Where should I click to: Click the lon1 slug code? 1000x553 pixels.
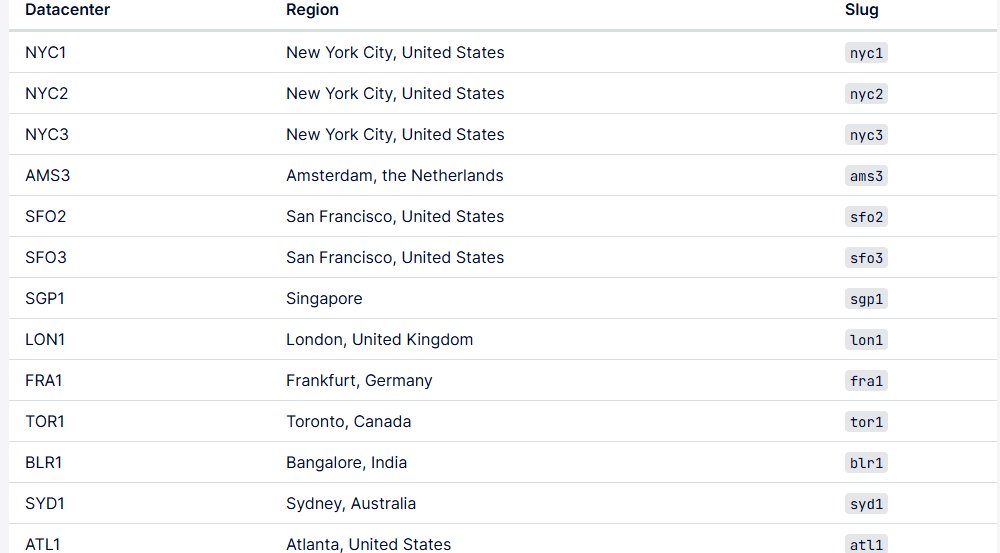pyautogui.click(x=866, y=340)
